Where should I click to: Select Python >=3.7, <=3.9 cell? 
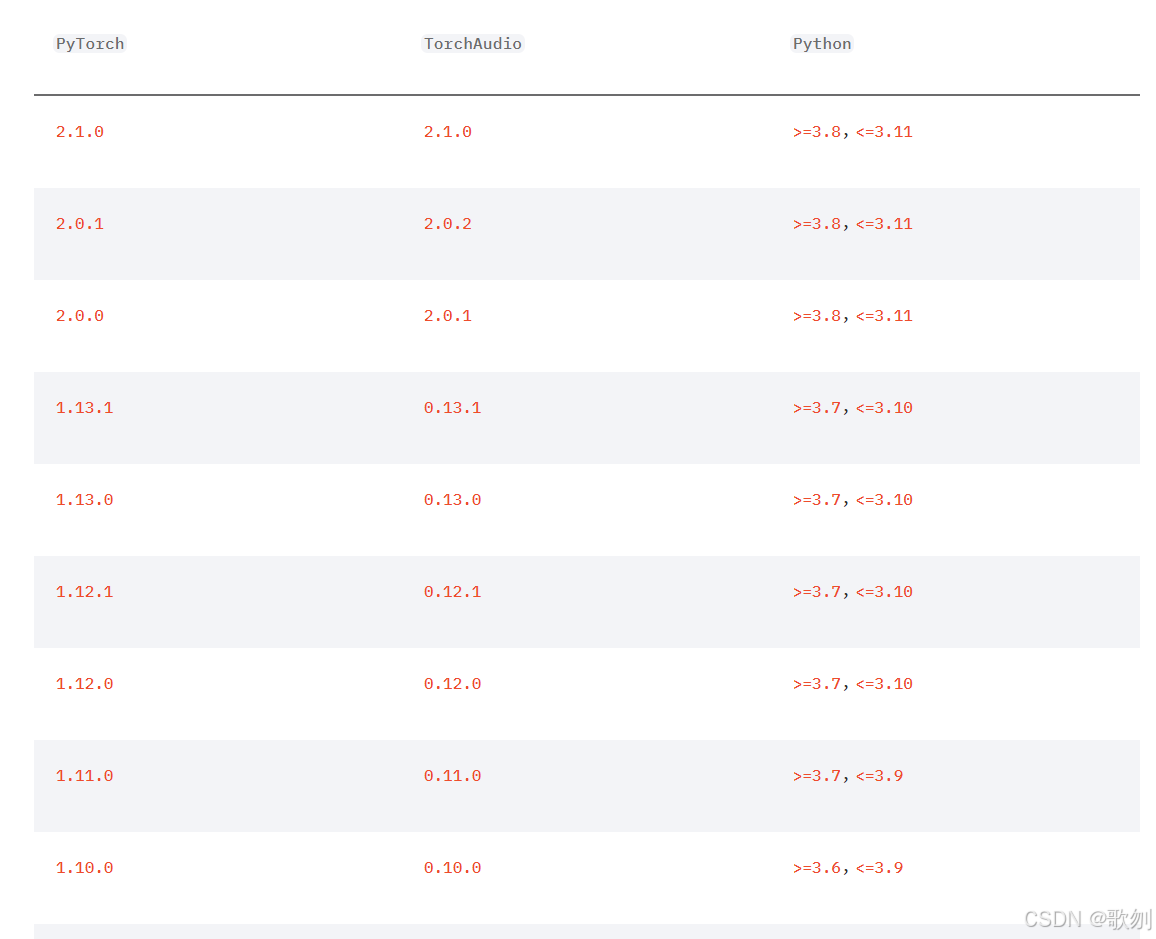point(848,776)
